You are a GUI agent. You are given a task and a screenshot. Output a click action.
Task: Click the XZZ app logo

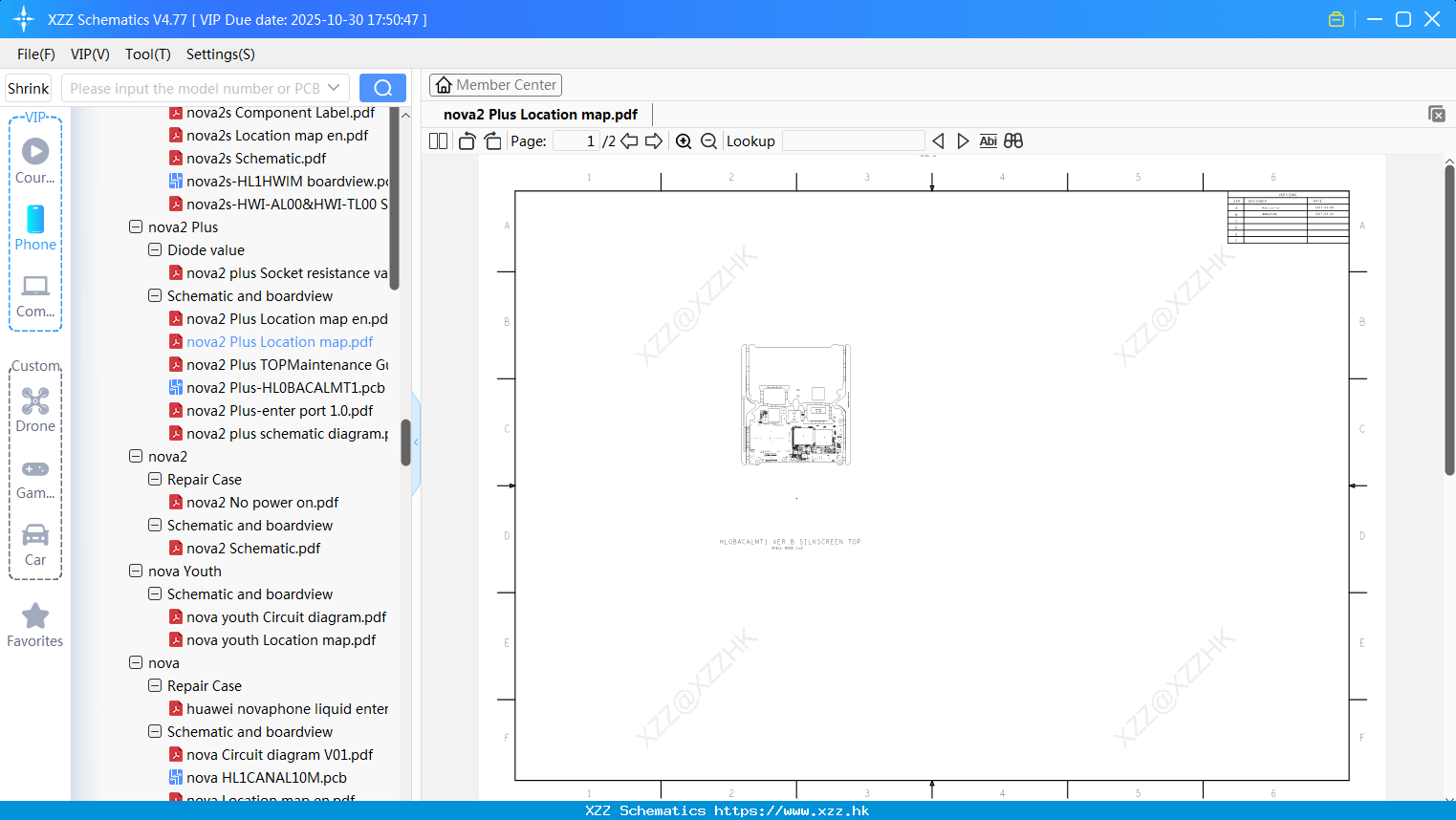pyautogui.click(x=24, y=19)
